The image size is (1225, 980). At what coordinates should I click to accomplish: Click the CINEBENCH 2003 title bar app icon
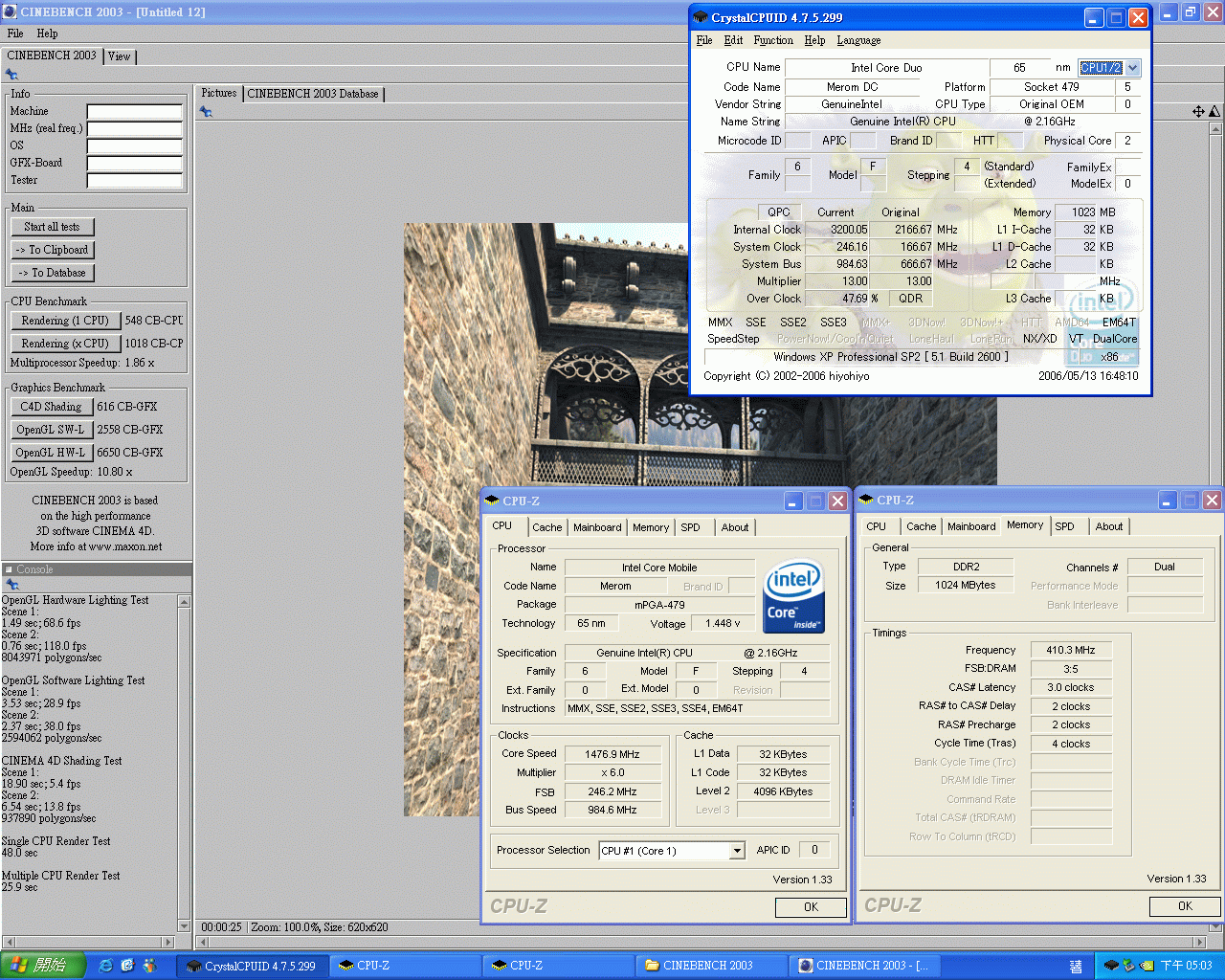coord(10,11)
